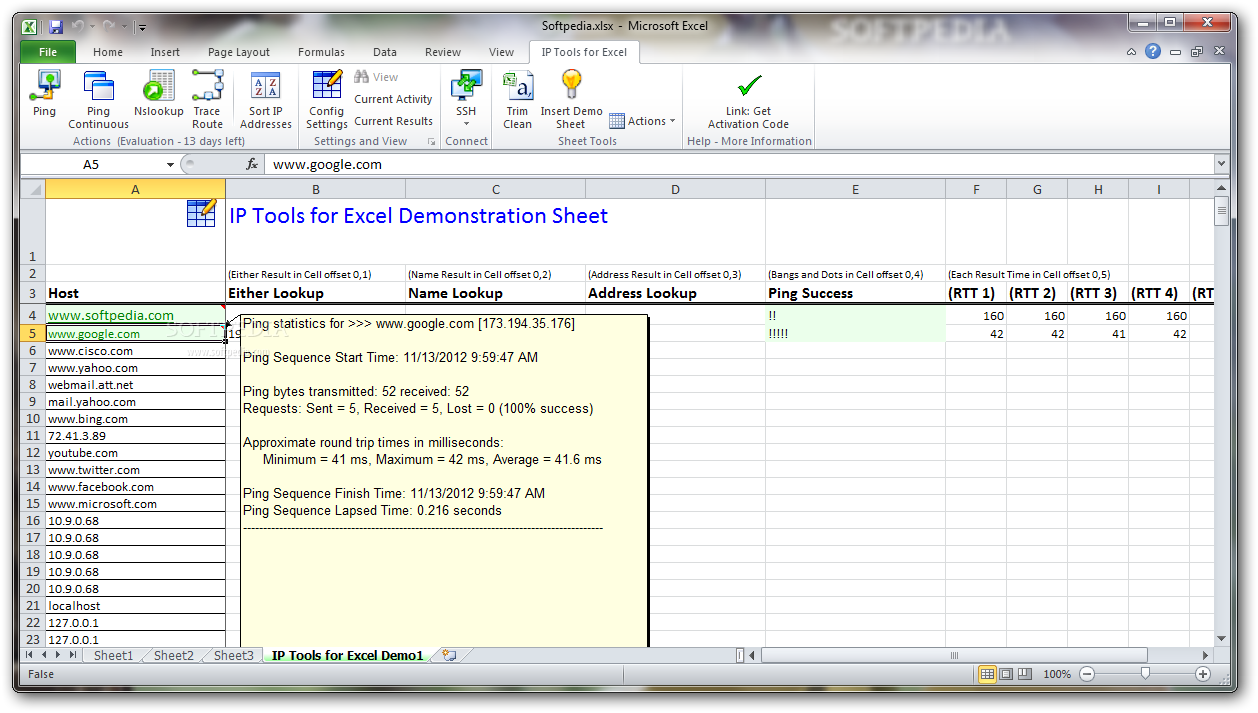Click the zoom slider handle
This screenshot has width=1258, height=713.
[1145, 675]
